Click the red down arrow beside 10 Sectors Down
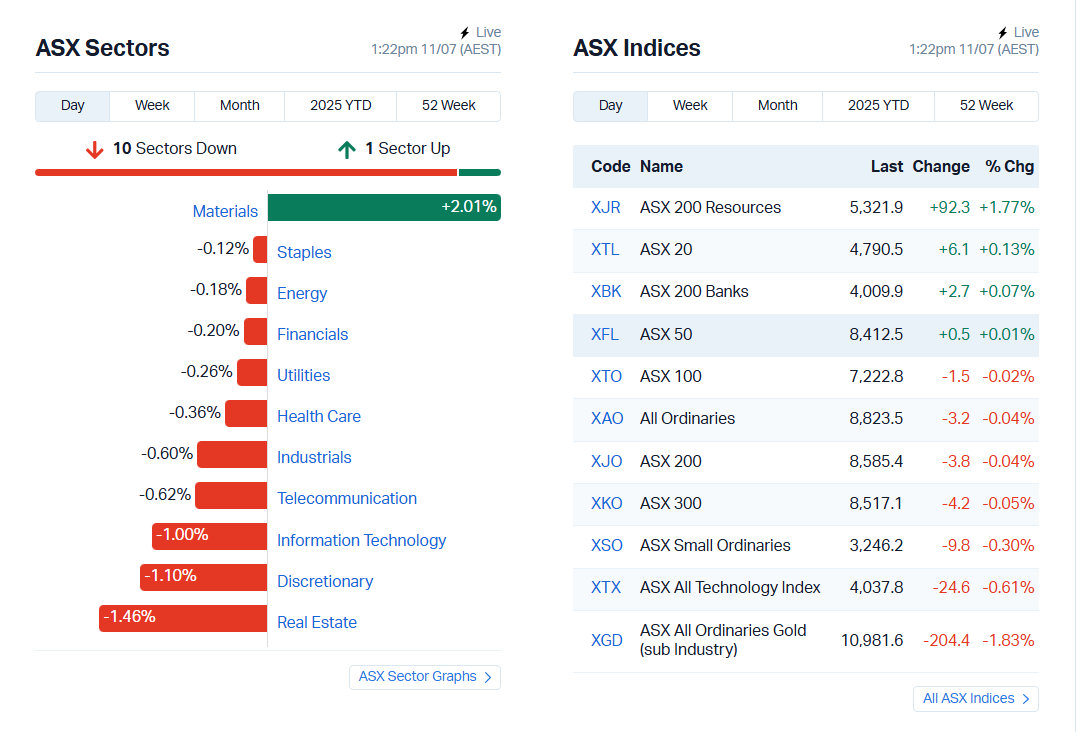 95,150
